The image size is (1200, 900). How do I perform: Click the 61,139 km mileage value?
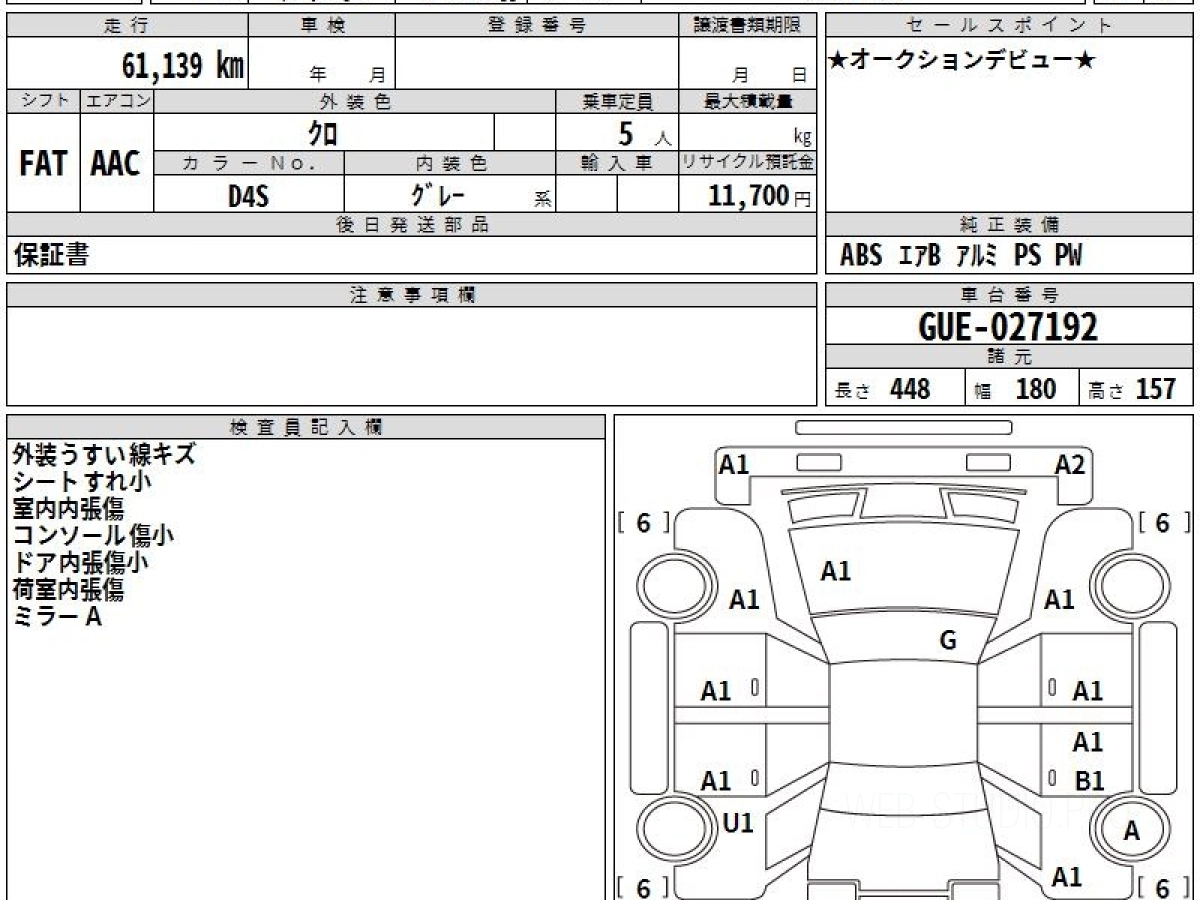coord(183,66)
